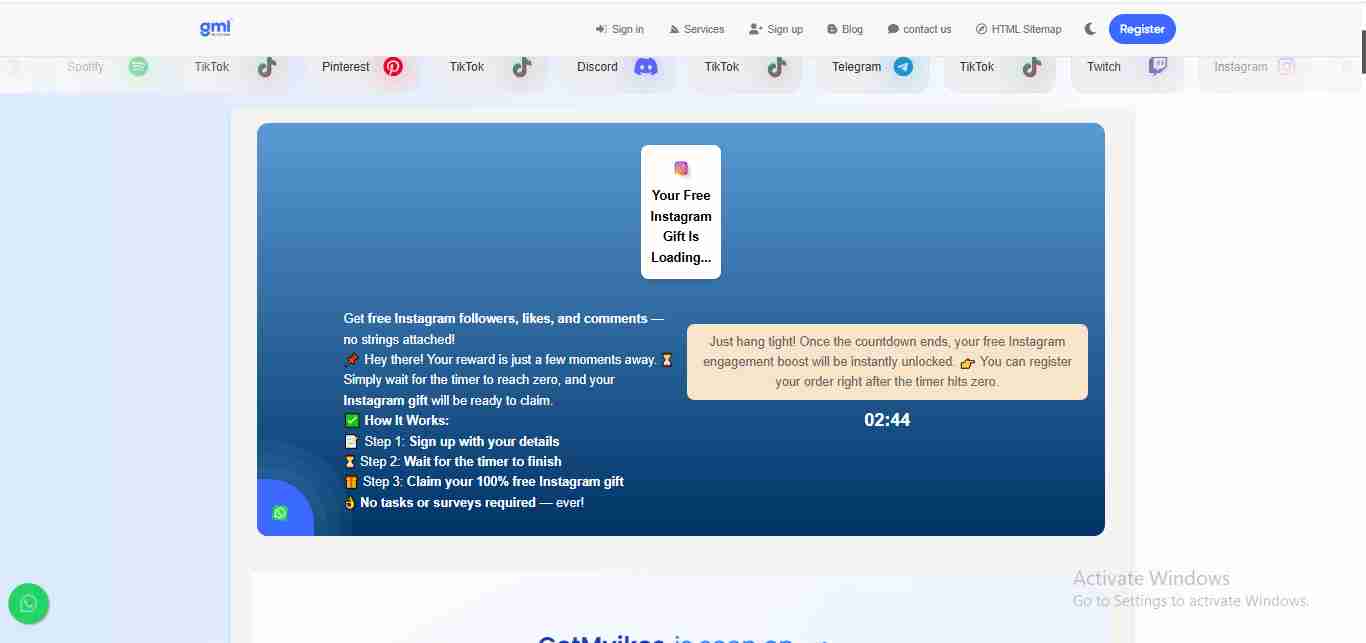Open the Services menu item
The image size is (1366, 643).
[x=696, y=29]
